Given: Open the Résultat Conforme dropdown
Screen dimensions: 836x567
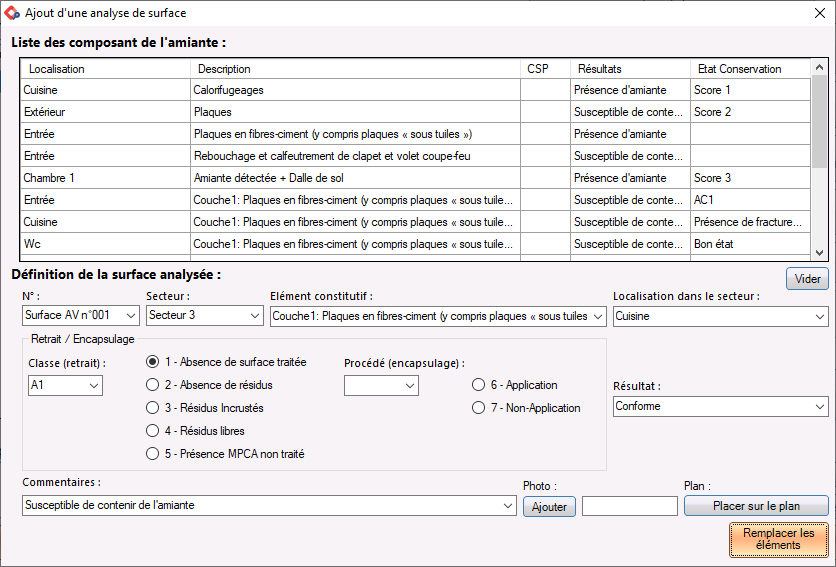Looking at the screenshot, I should pos(720,406).
